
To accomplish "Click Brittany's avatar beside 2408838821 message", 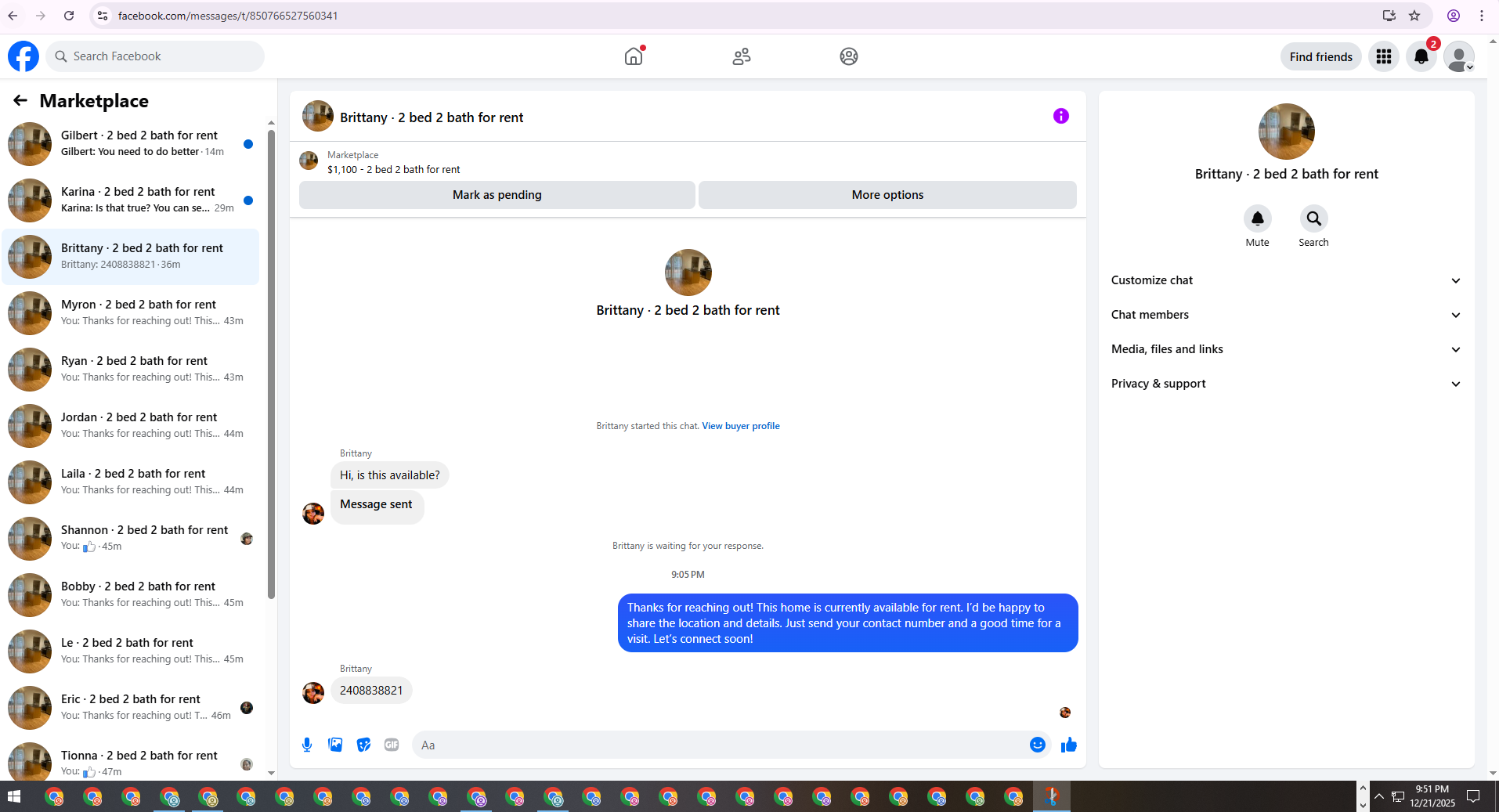I will pos(313,693).
